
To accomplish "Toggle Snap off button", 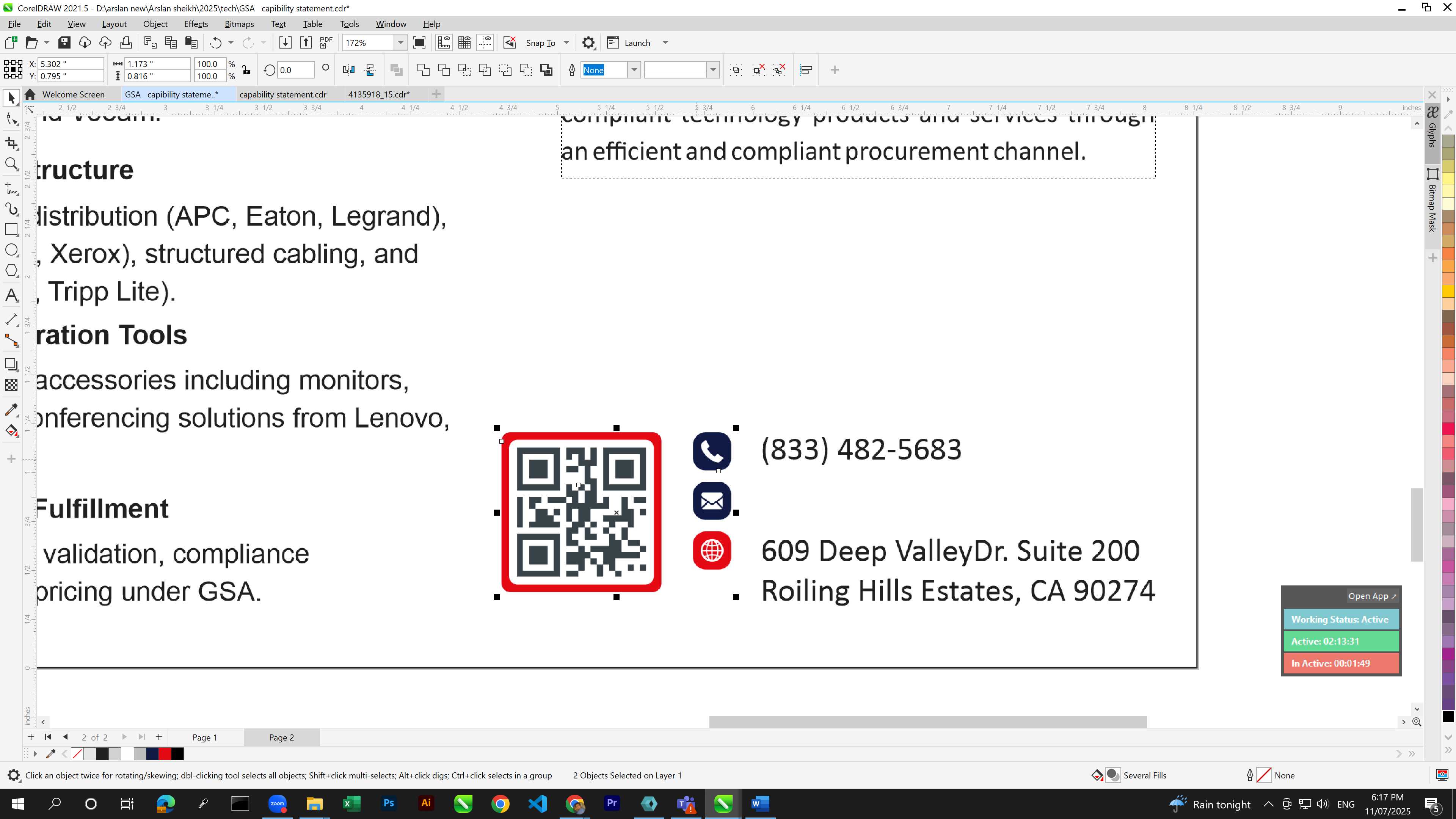I will tap(509, 42).
